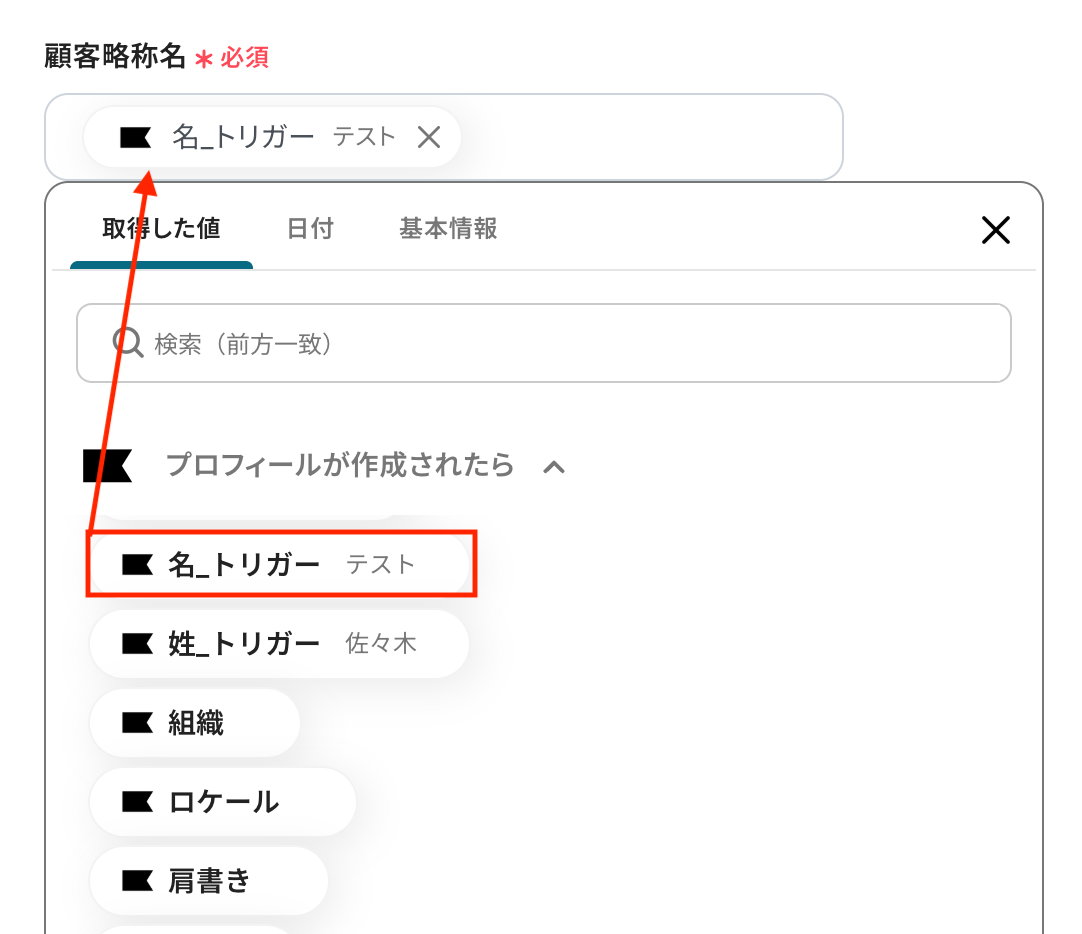Image resolution: width=1082 pixels, height=934 pixels.
Task: Open the 基本情報 tab
Action: [448, 228]
